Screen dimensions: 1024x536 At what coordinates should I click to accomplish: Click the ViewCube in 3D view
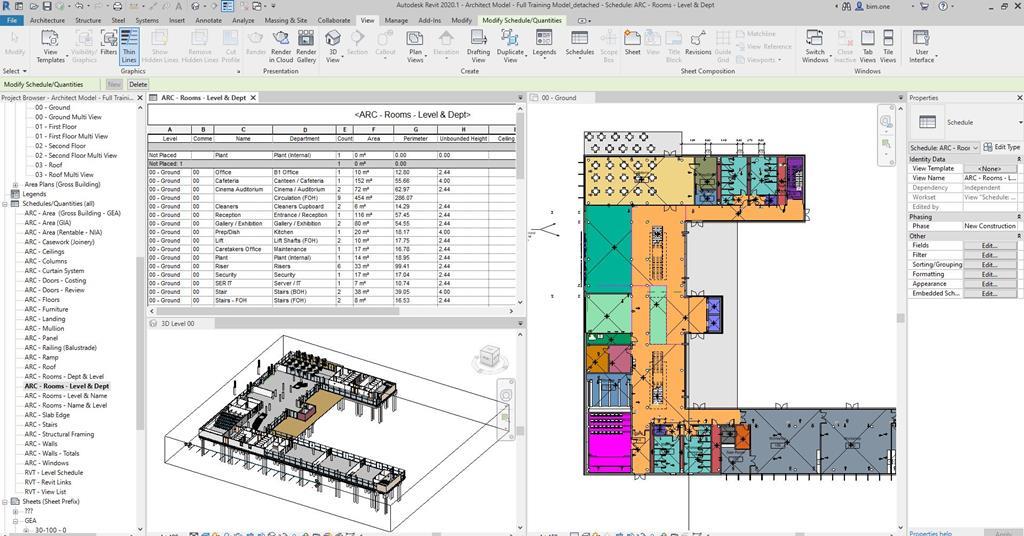490,357
